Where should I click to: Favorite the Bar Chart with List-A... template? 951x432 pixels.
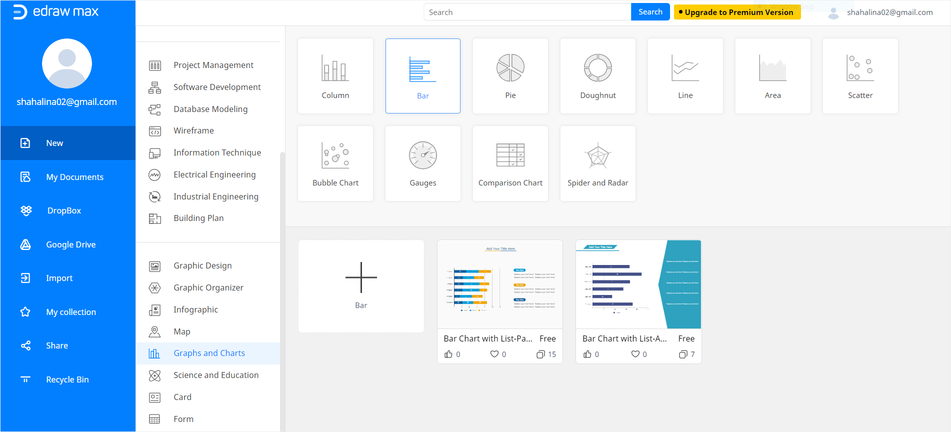click(637, 354)
